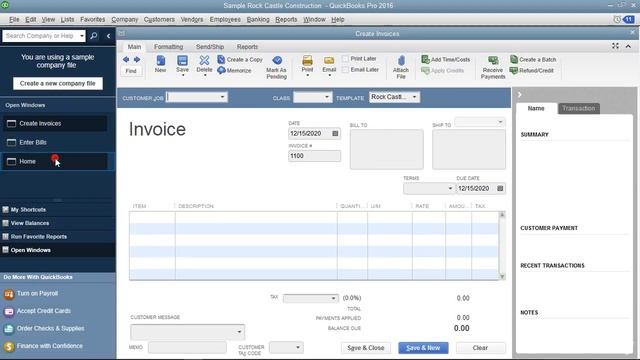Attach File to the invoice

tap(401, 67)
